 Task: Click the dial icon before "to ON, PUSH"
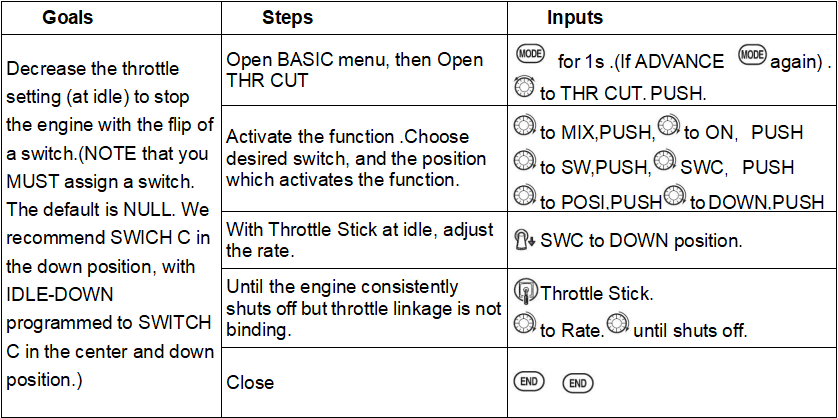pyautogui.click(x=668, y=128)
